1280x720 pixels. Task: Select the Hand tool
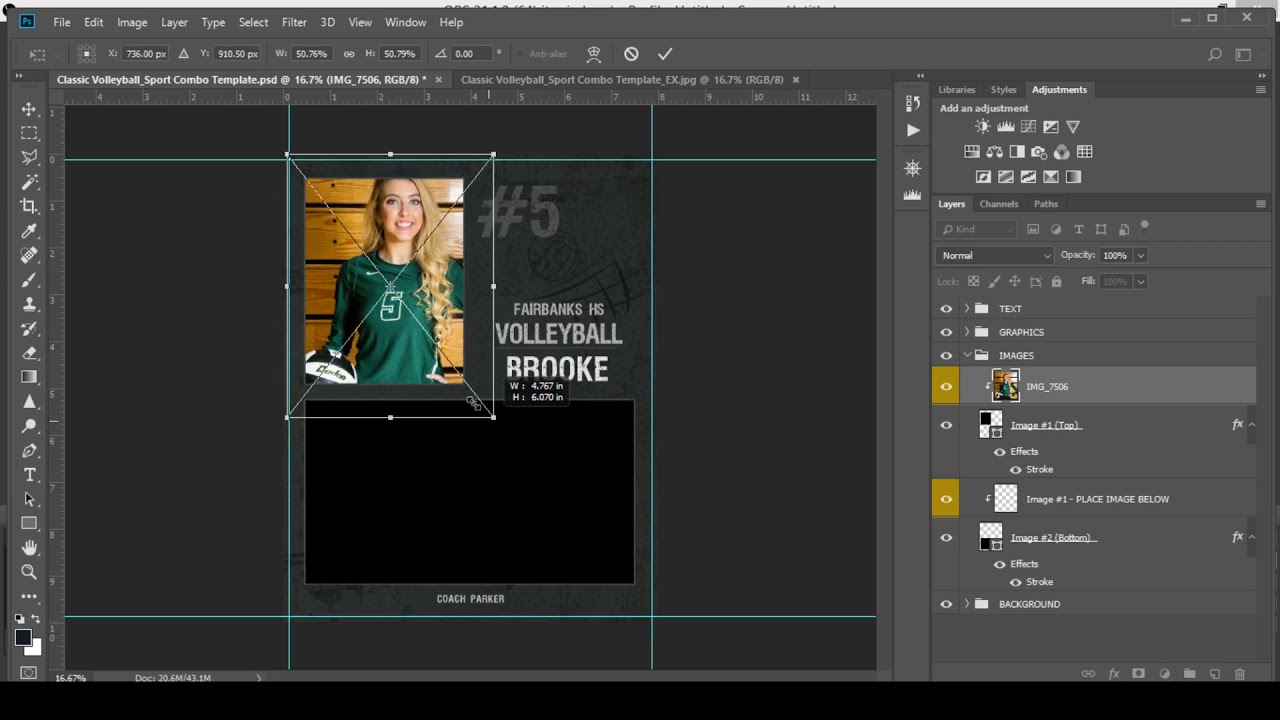tap(29, 547)
